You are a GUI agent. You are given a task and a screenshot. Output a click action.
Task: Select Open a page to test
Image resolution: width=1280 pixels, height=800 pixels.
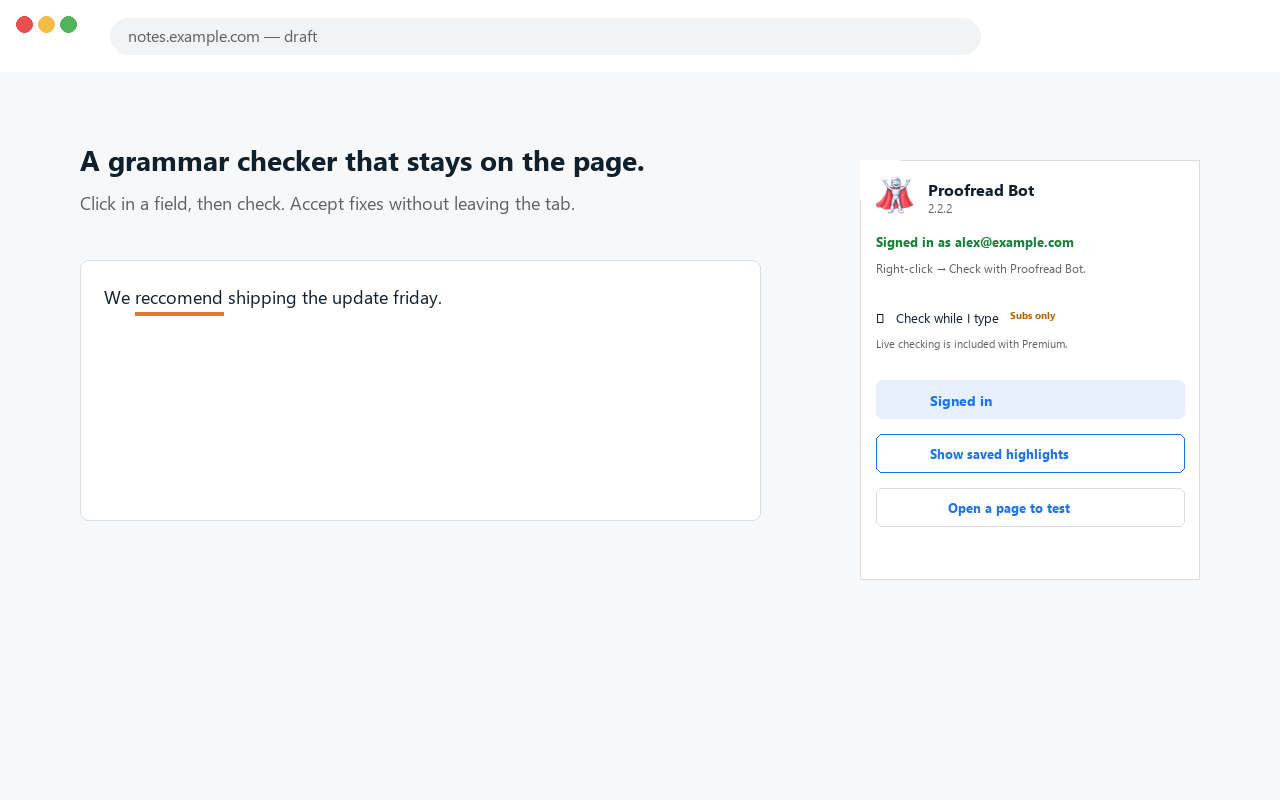point(1030,507)
